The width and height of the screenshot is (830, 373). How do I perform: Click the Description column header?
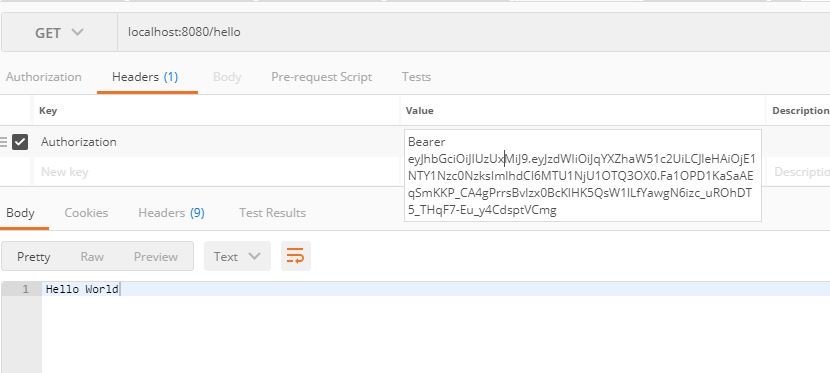[x=800, y=111]
